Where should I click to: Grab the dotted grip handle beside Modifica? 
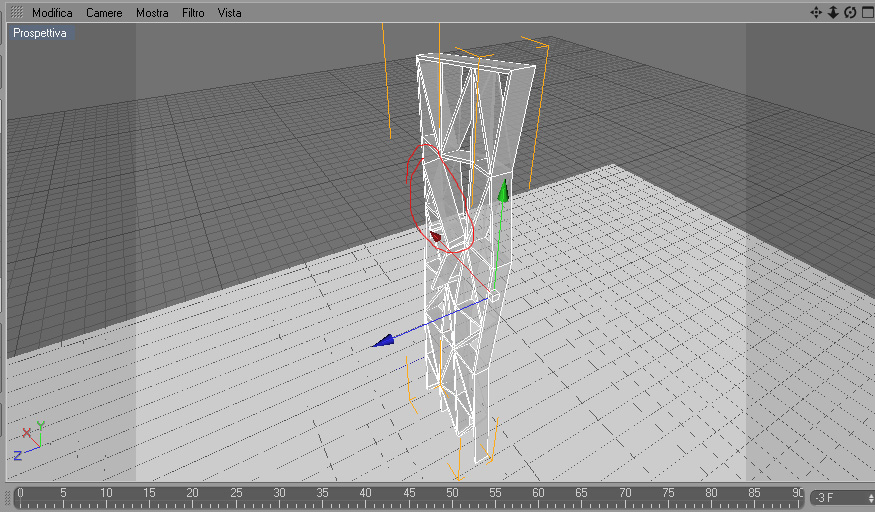(17, 12)
